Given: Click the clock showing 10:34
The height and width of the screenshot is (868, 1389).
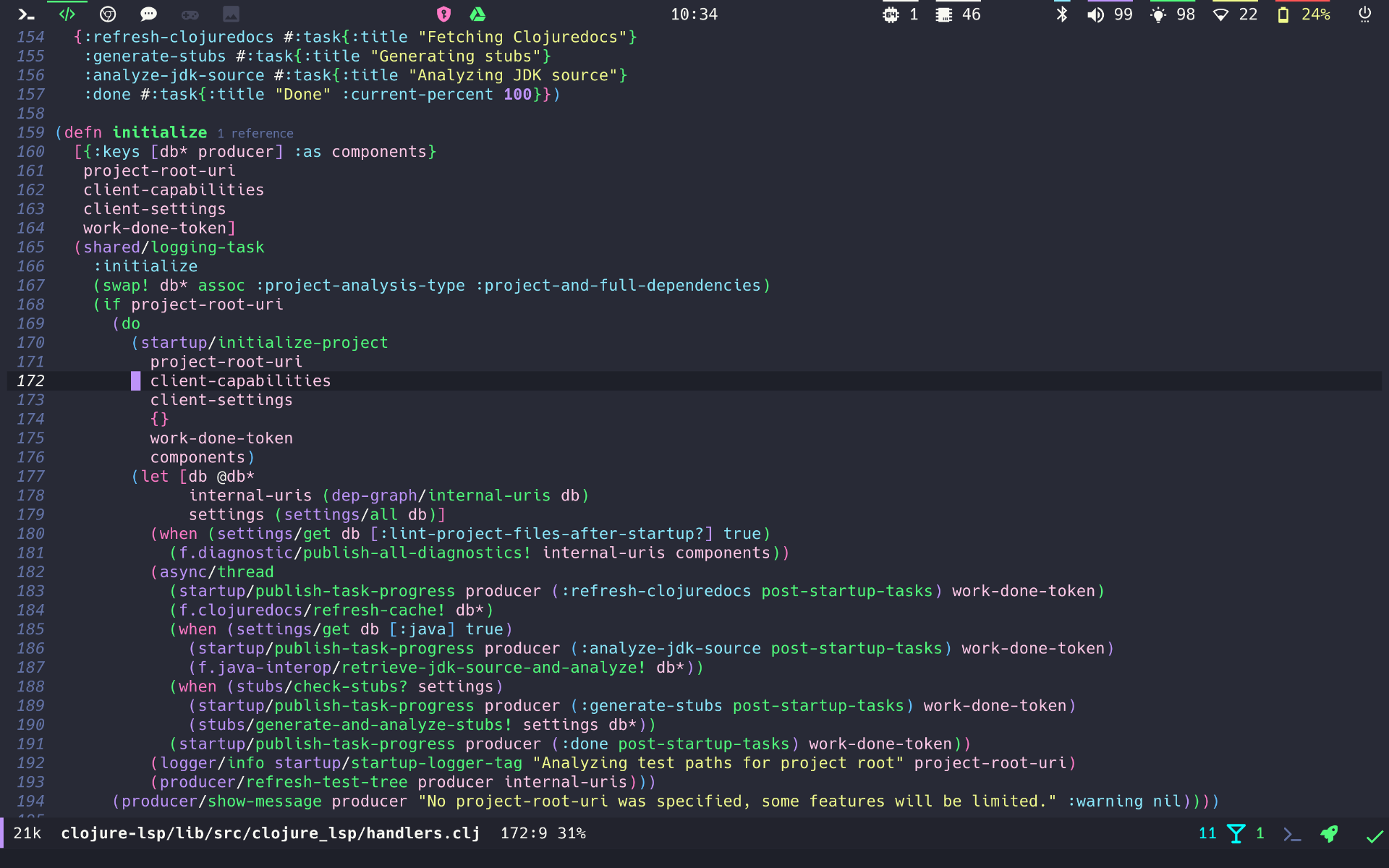Looking at the screenshot, I should click(x=694, y=14).
